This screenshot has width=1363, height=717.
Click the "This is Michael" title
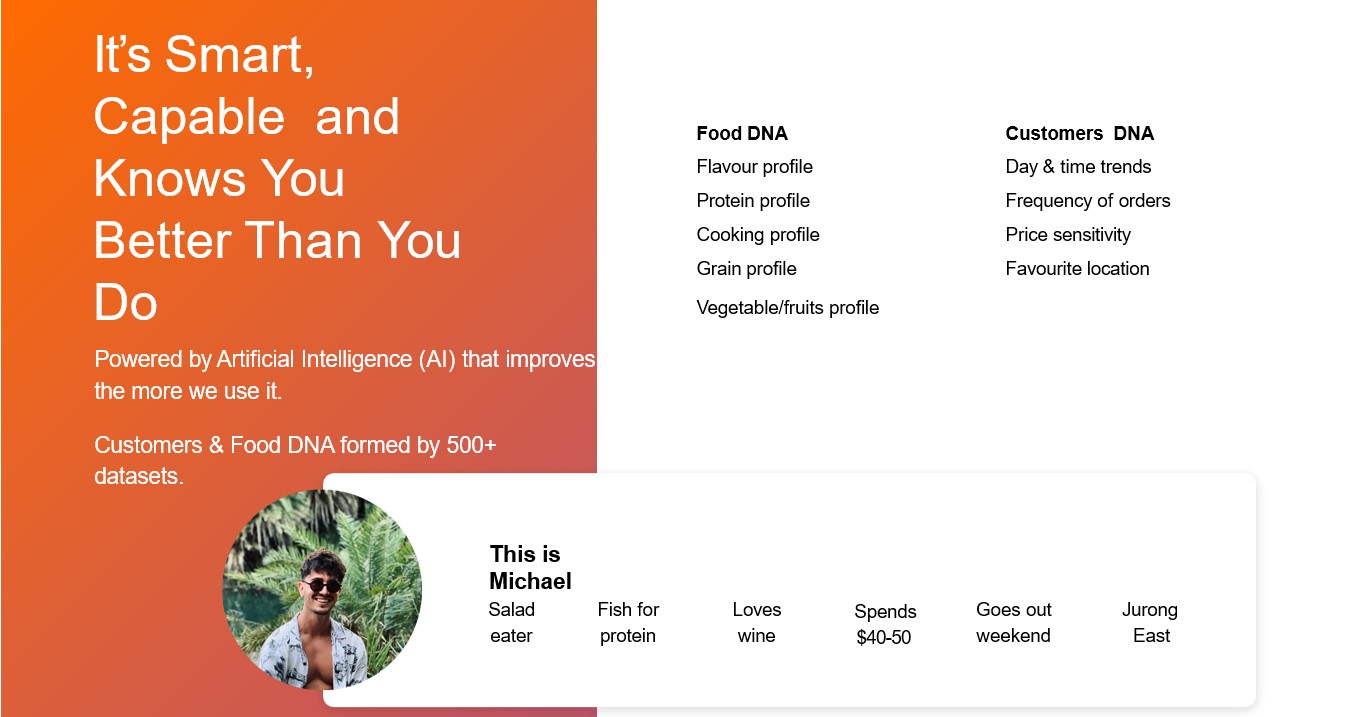click(530, 568)
